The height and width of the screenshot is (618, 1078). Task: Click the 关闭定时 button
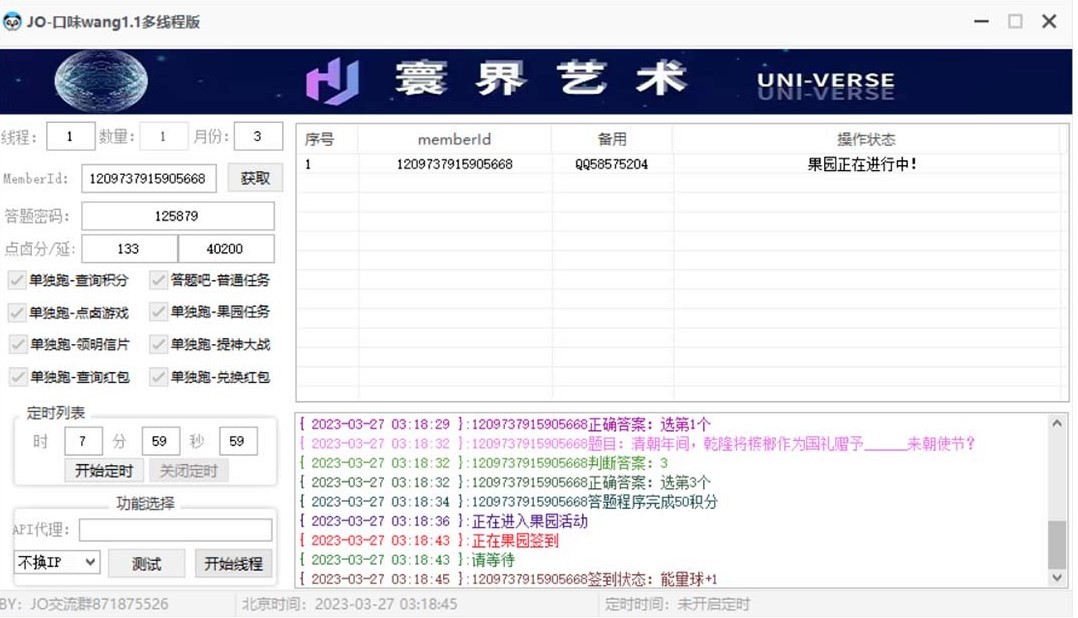pyautogui.click(x=188, y=471)
